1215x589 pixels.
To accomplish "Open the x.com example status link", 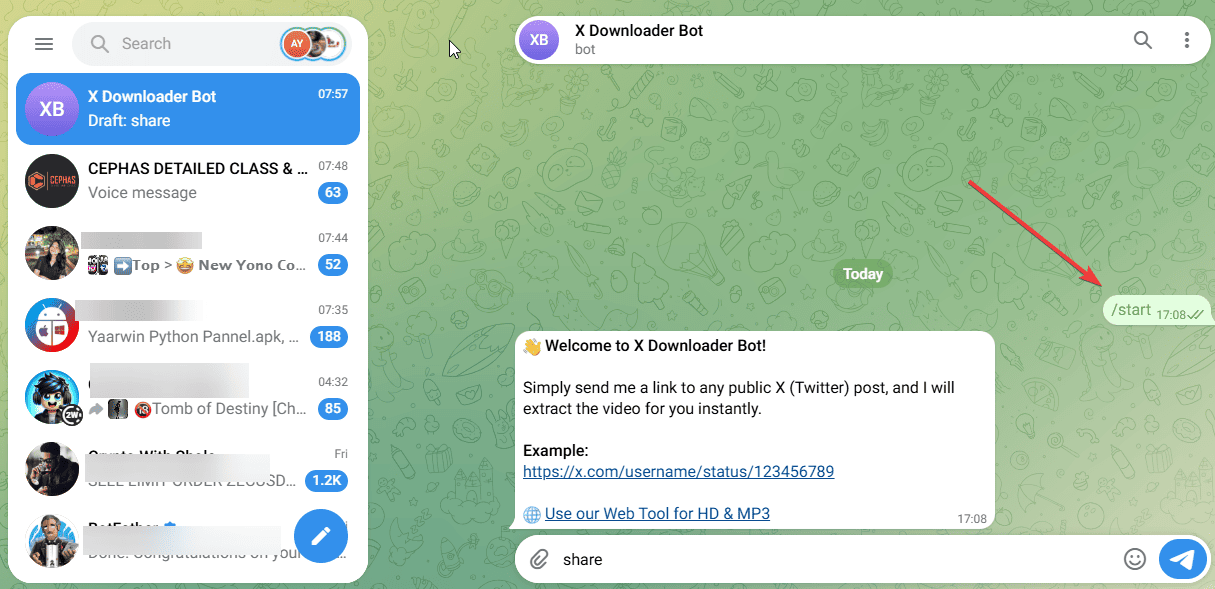I will 678,471.
